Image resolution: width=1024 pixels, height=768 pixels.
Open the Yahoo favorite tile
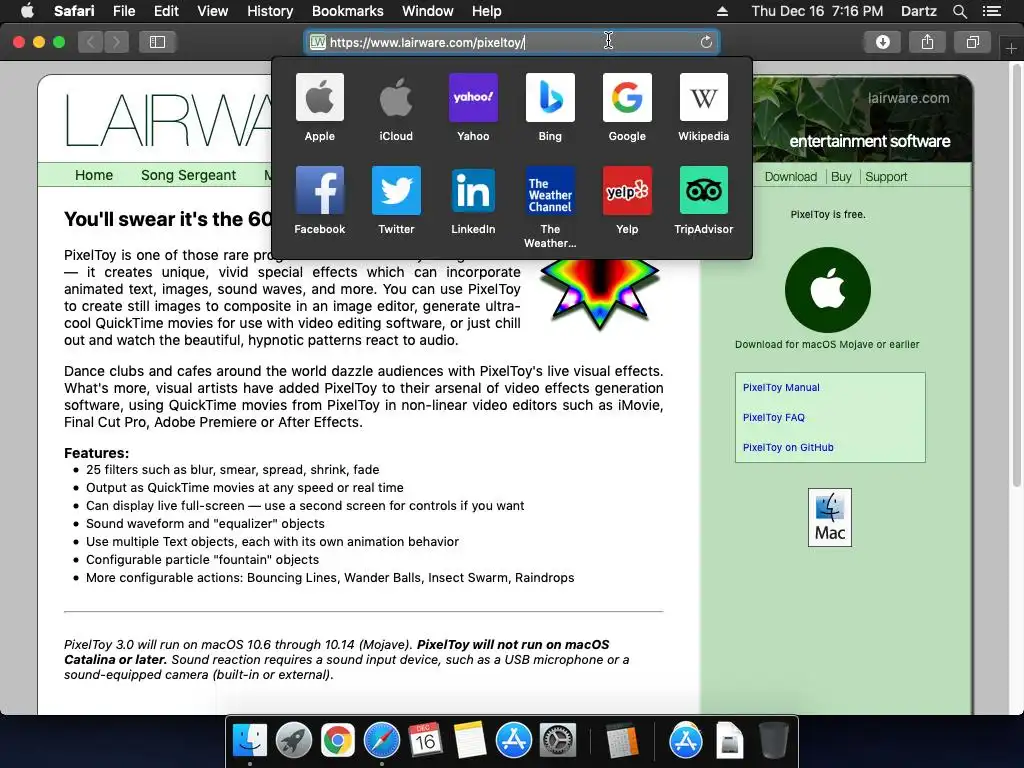click(x=473, y=98)
